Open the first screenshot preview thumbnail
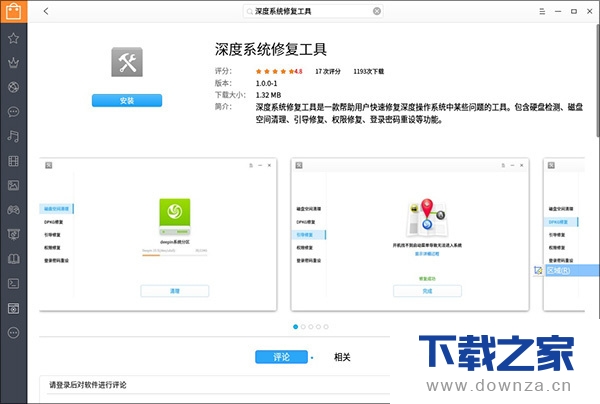600x404 pixels. coord(159,233)
